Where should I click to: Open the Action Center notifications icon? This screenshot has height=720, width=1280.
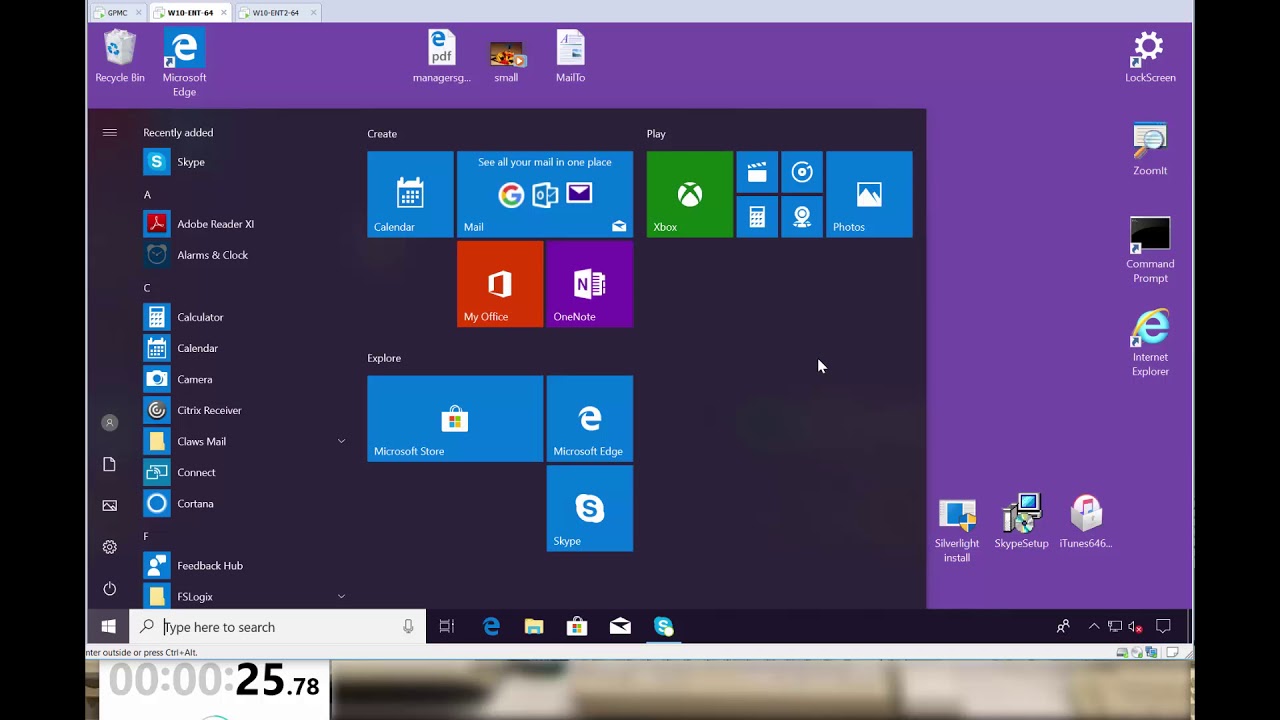coord(1163,627)
